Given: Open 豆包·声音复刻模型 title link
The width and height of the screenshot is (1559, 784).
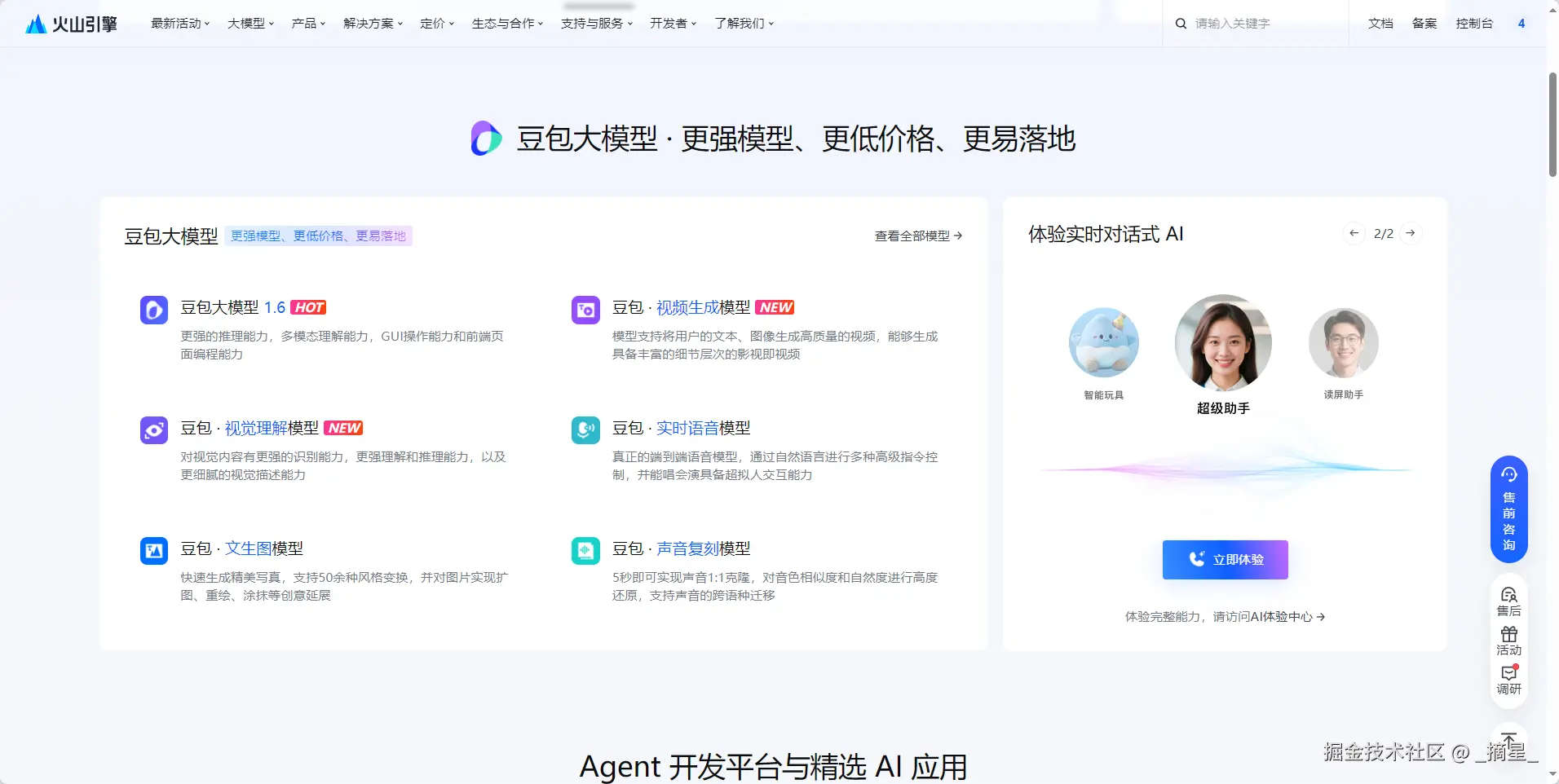Looking at the screenshot, I should pos(681,548).
